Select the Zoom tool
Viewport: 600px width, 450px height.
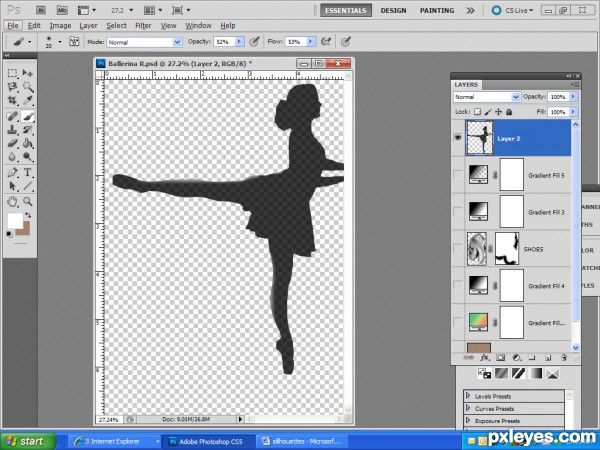(28, 201)
